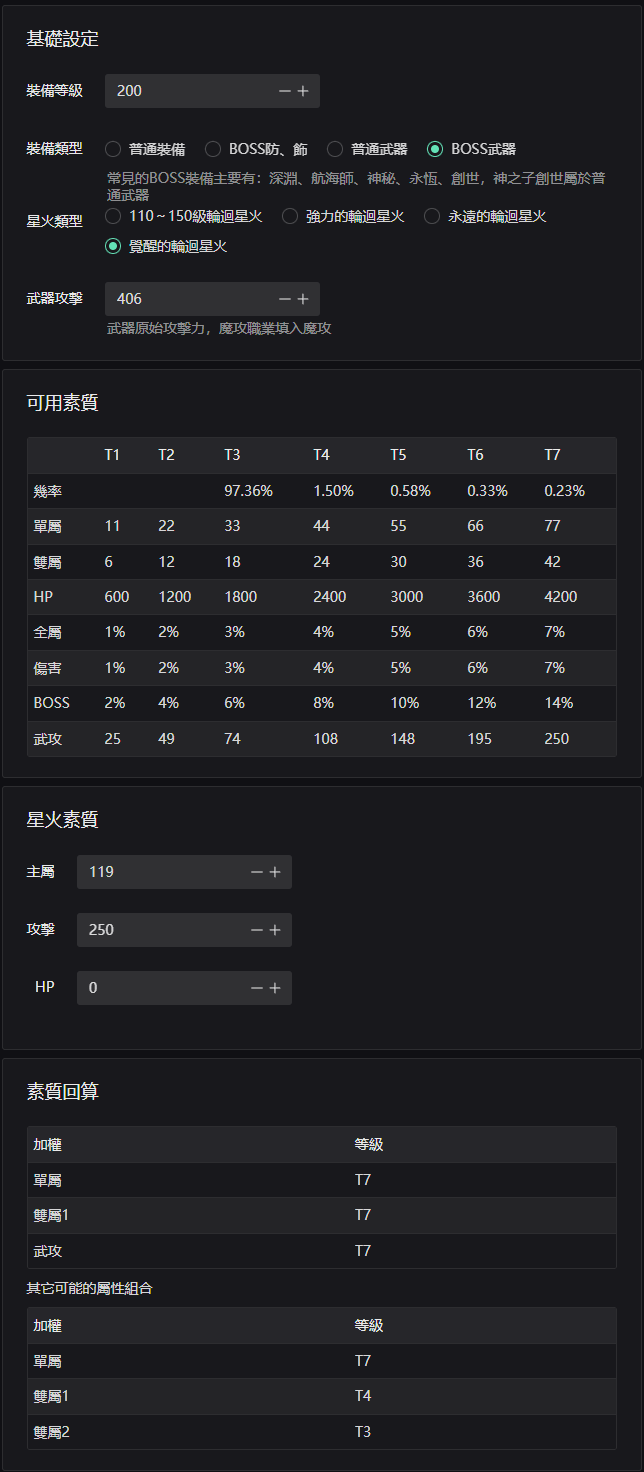Image resolution: width=644 pixels, height=1472 pixels.
Task: Click the HP field showing 0
Action: click(x=160, y=987)
